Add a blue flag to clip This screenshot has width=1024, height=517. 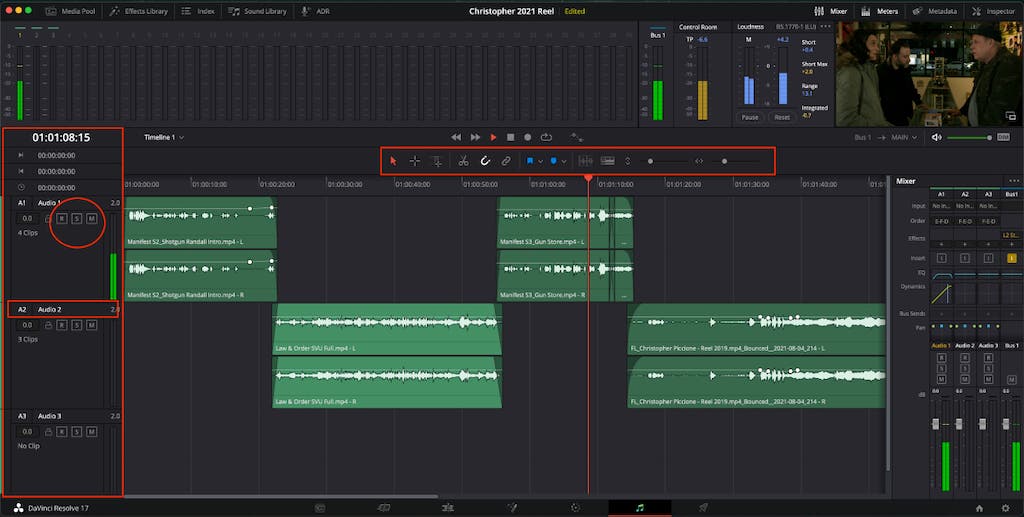click(530, 161)
